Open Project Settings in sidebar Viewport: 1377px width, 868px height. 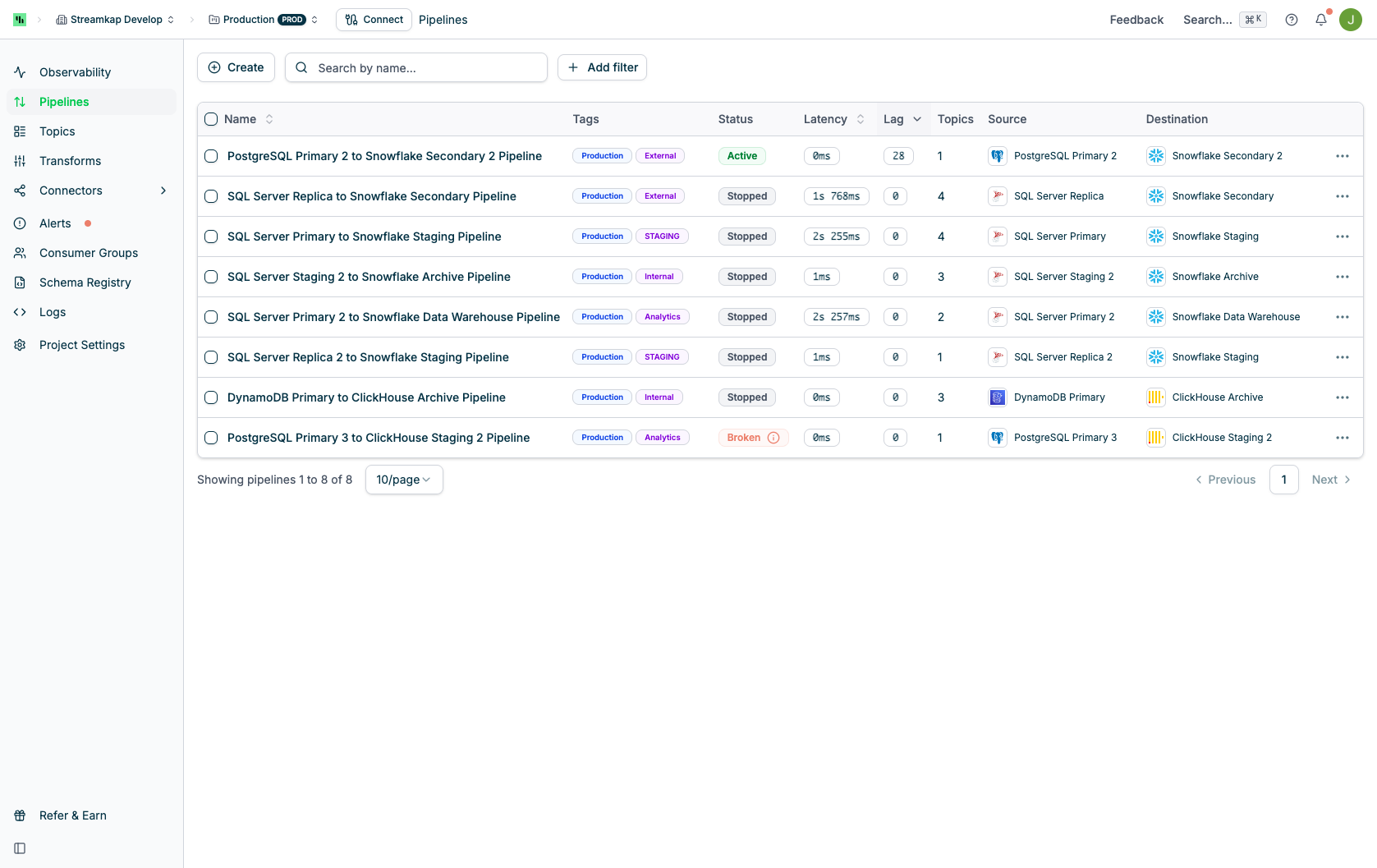(x=91, y=345)
